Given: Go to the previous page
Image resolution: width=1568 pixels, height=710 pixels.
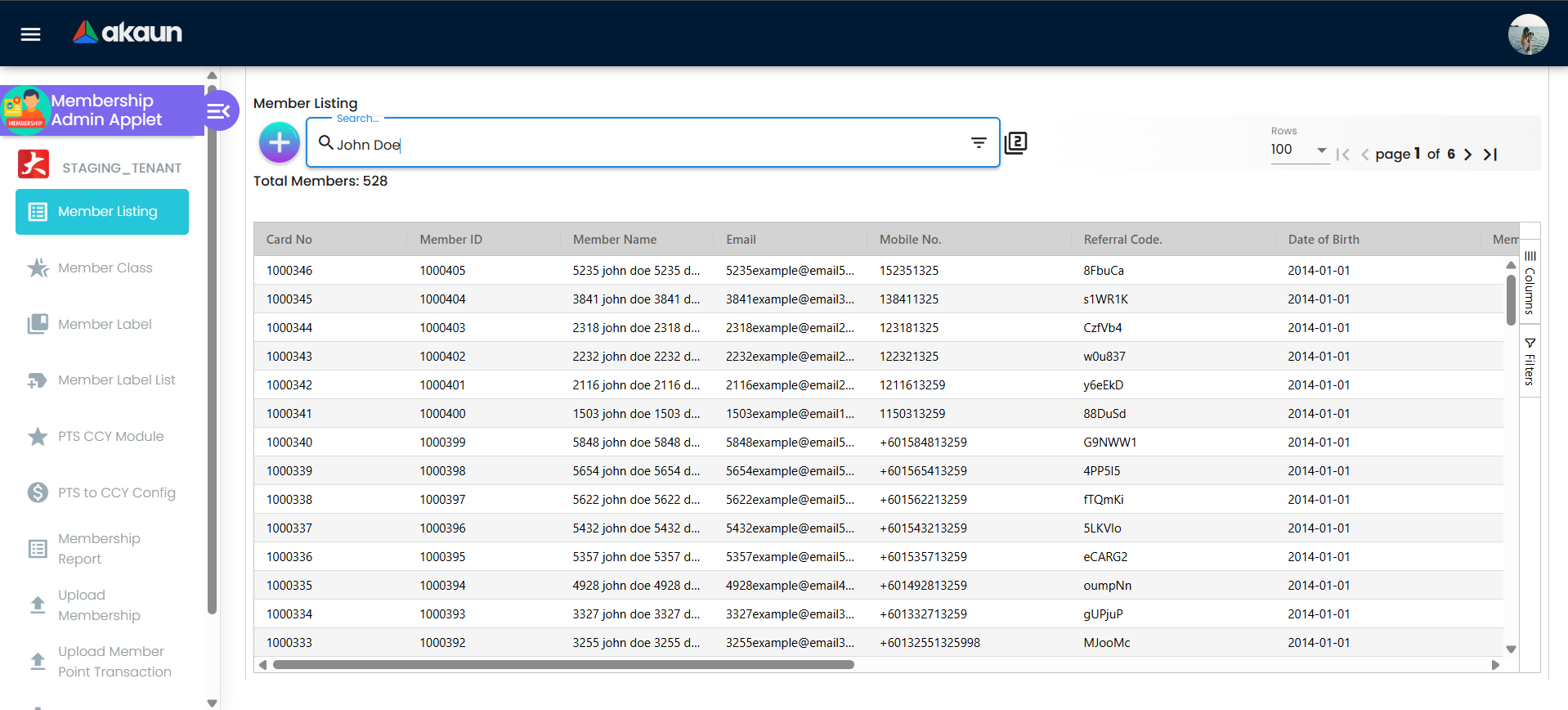Looking at the screenshot, I should tap(1364, 154).
